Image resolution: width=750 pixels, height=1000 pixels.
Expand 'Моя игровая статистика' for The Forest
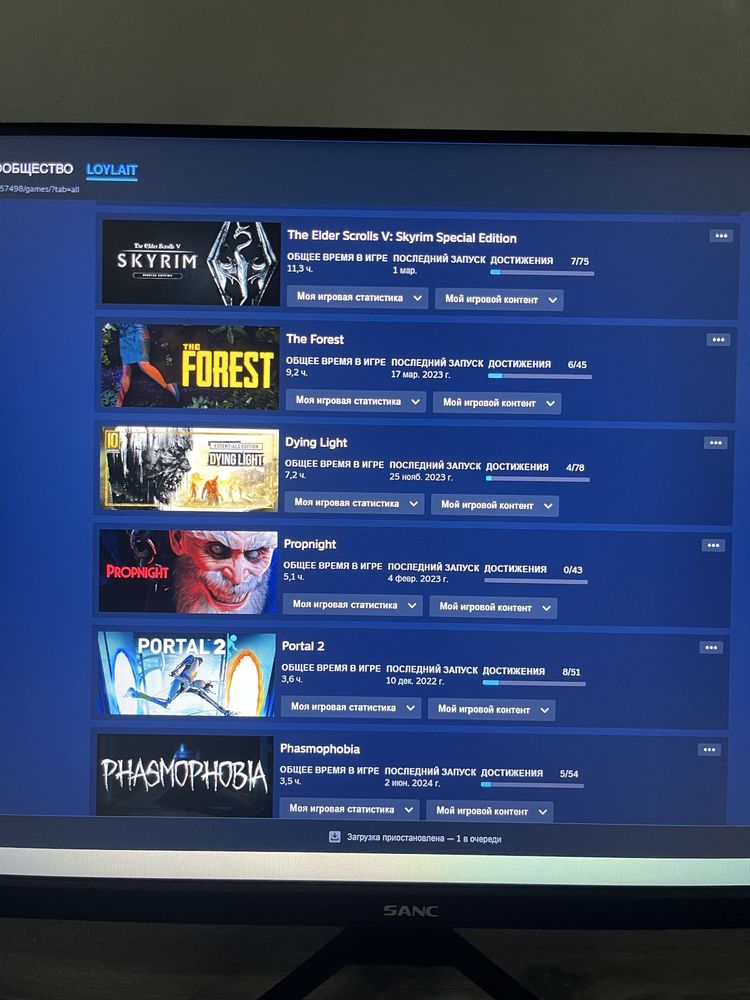coord(355,401)
